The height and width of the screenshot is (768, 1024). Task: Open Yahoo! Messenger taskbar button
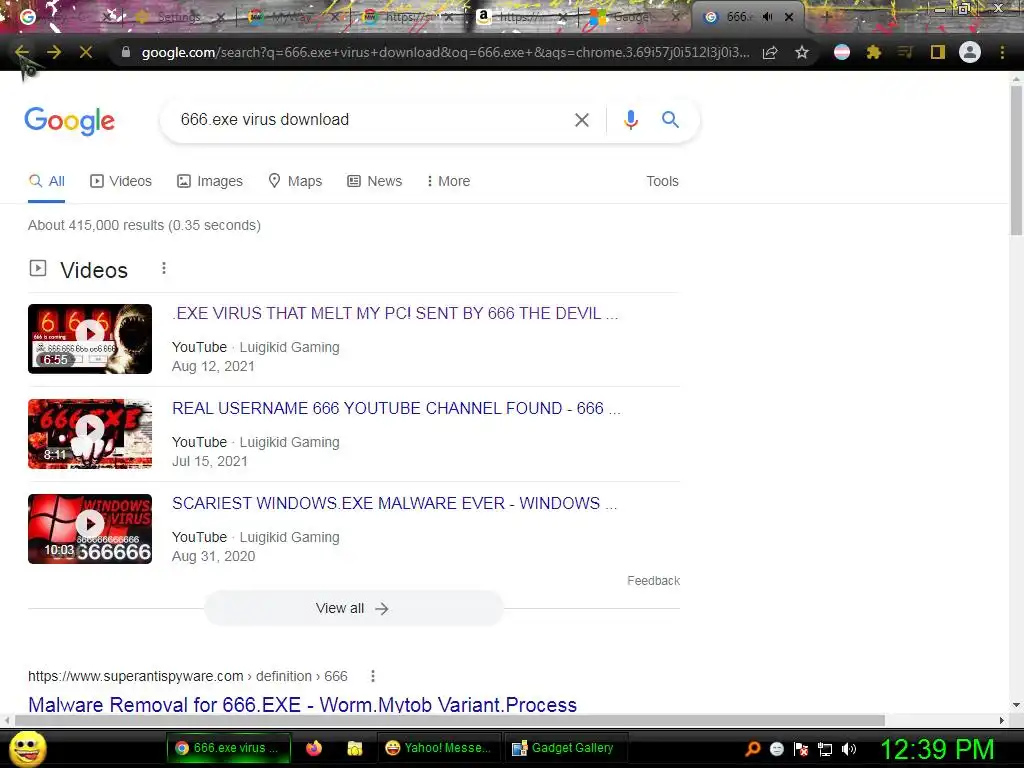(438, 748)
